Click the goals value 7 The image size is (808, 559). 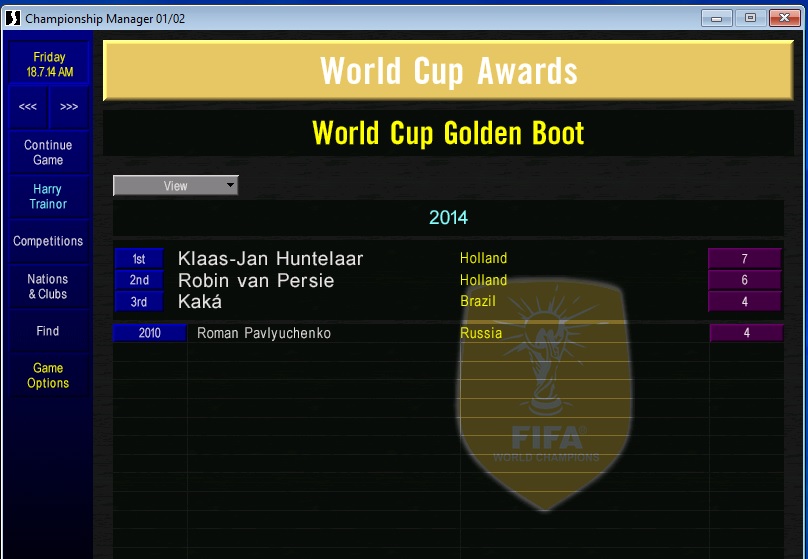coord(745,259)
